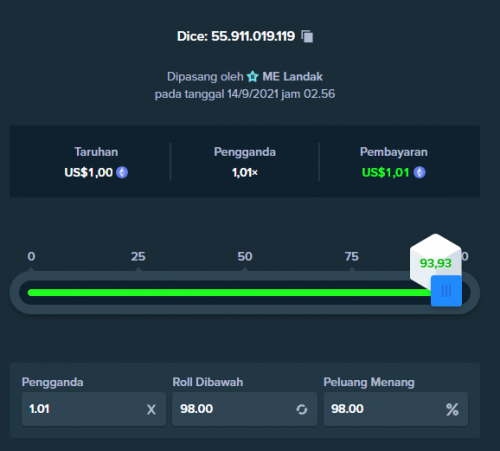This screenshot has height=451, width=500.
Task: Copy the Dice bet ID
Action: 307,36
